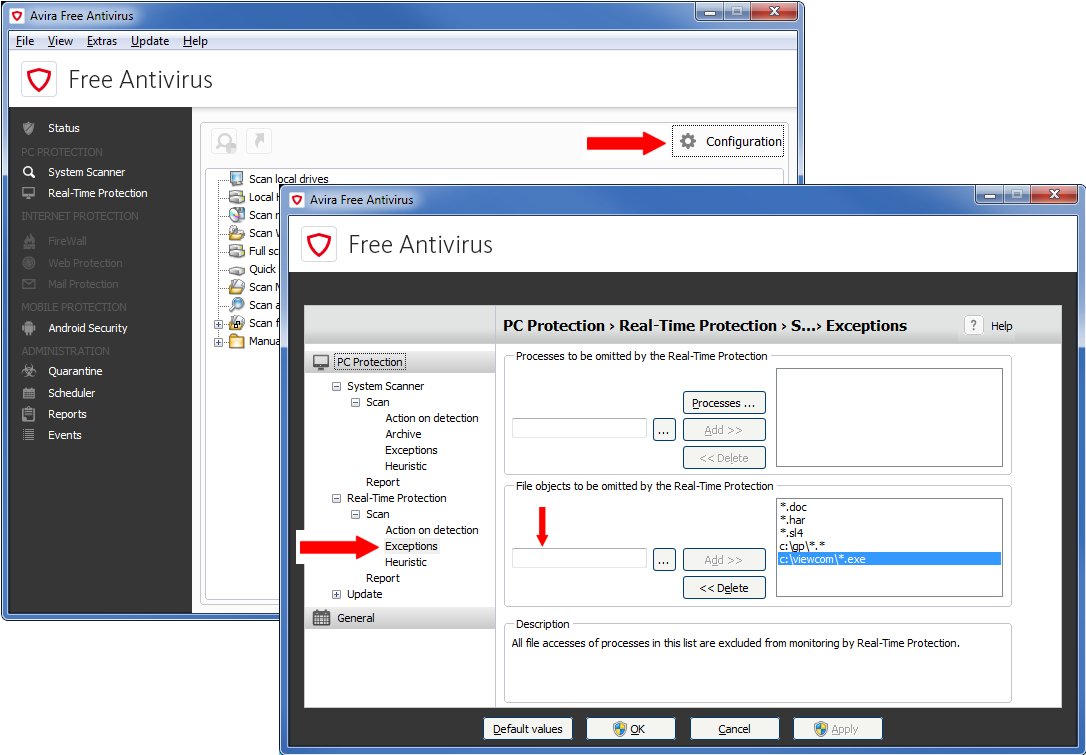Collapse the Scan node under System Scanner
The width and height of the screenshot is (1086, 755).
pos(355,402)
